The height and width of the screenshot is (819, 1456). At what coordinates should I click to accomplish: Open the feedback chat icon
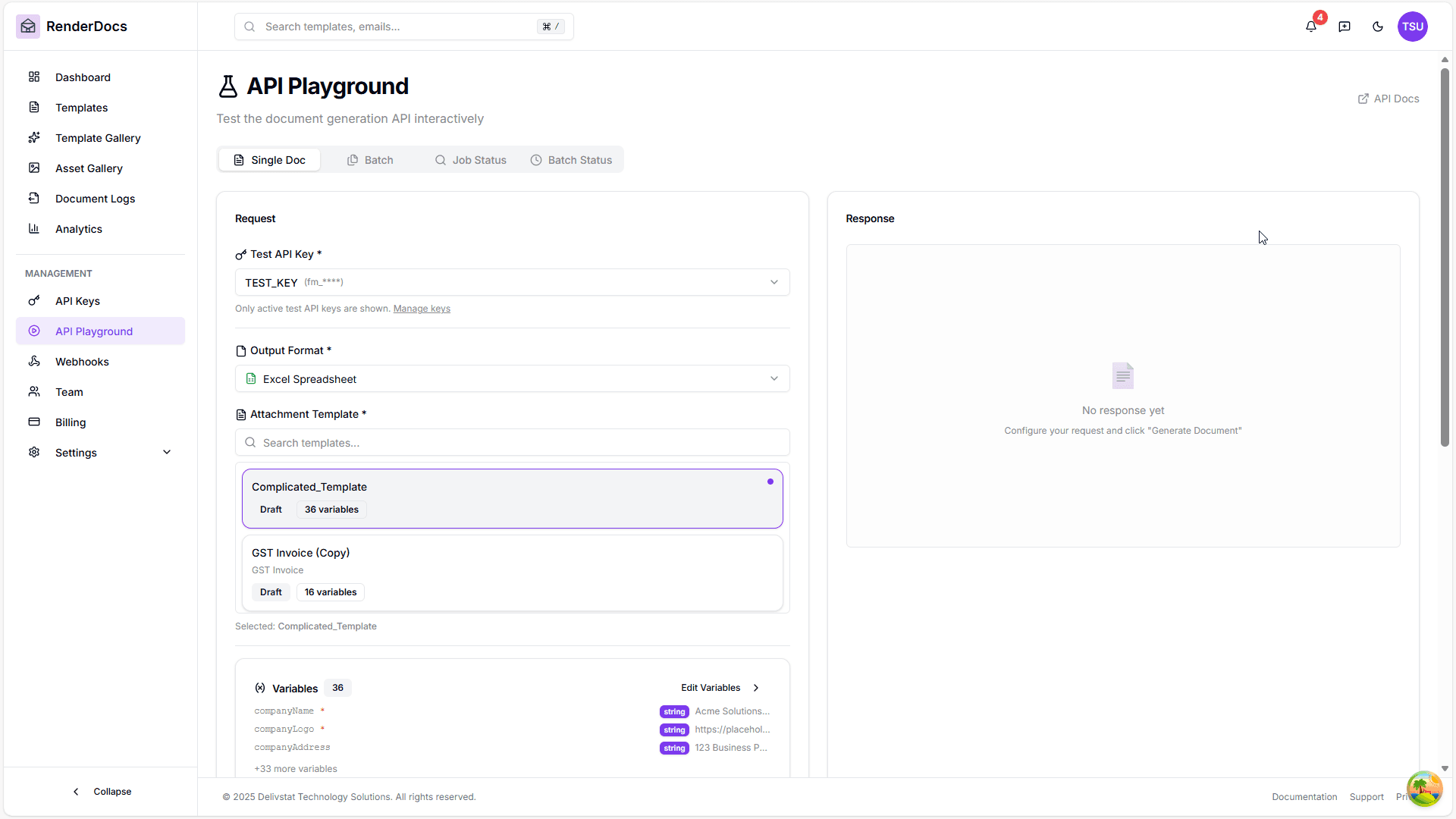pos(1345,27)
